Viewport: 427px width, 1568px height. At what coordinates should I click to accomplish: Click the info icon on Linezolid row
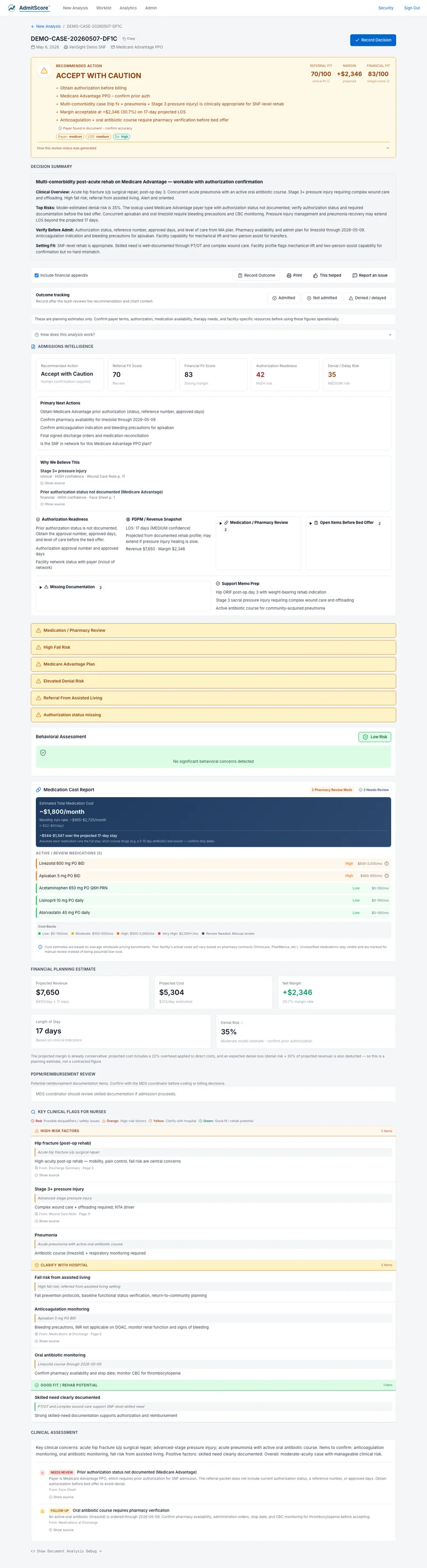coord(387,863)
